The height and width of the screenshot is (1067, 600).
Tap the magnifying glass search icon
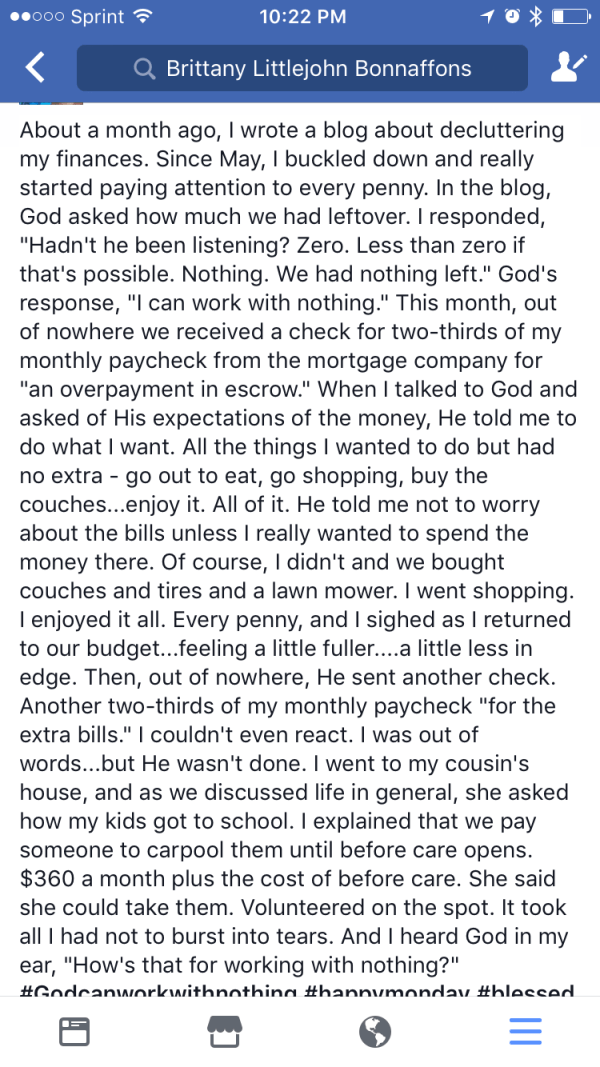click(x=144, y=68)
